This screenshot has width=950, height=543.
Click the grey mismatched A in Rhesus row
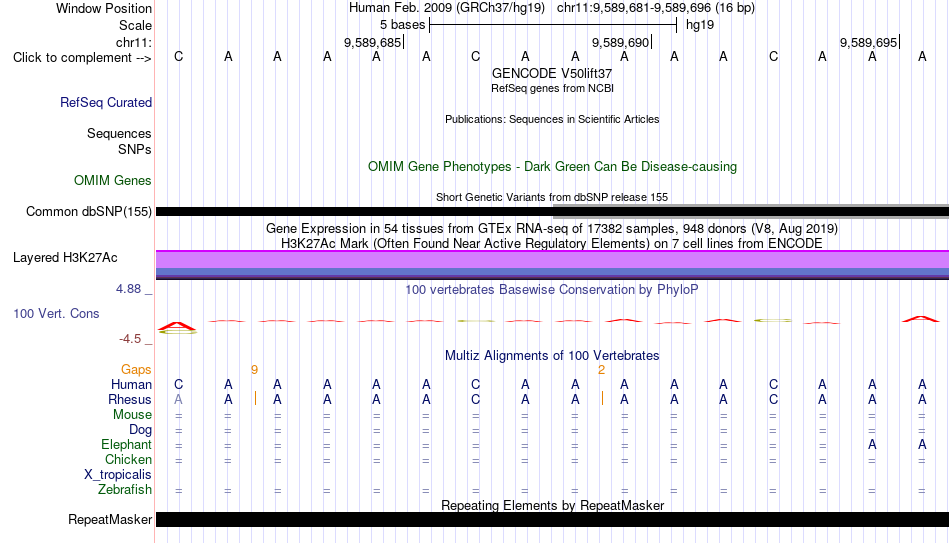178,399
